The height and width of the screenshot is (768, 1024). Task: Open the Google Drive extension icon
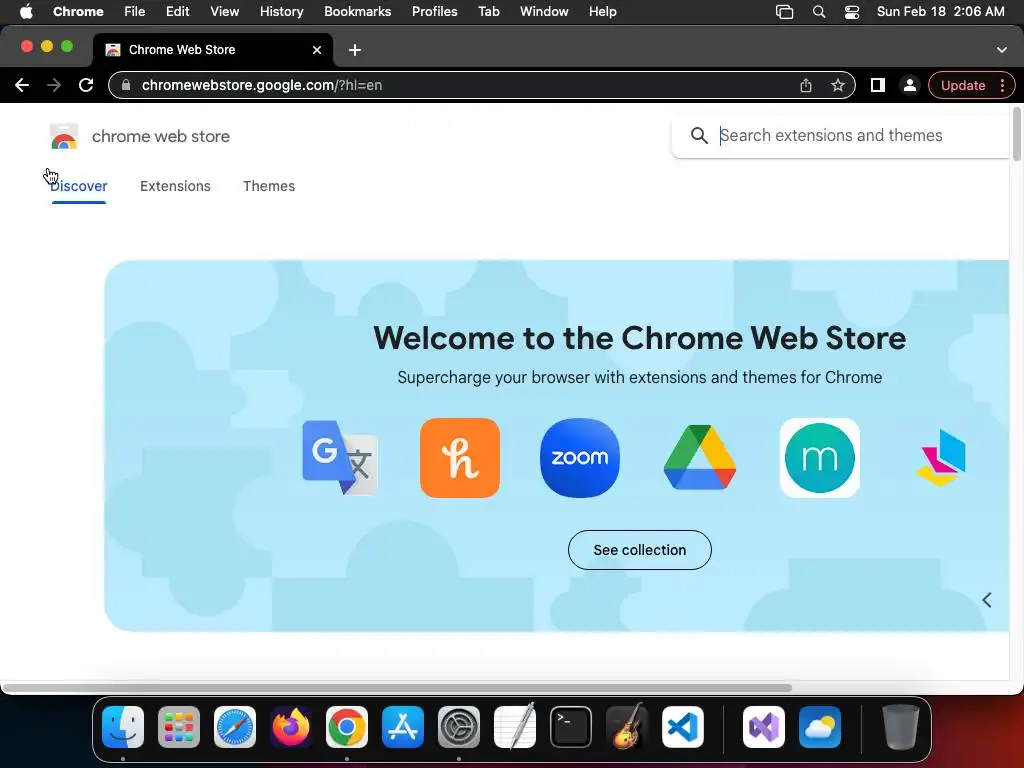(699, 457)
